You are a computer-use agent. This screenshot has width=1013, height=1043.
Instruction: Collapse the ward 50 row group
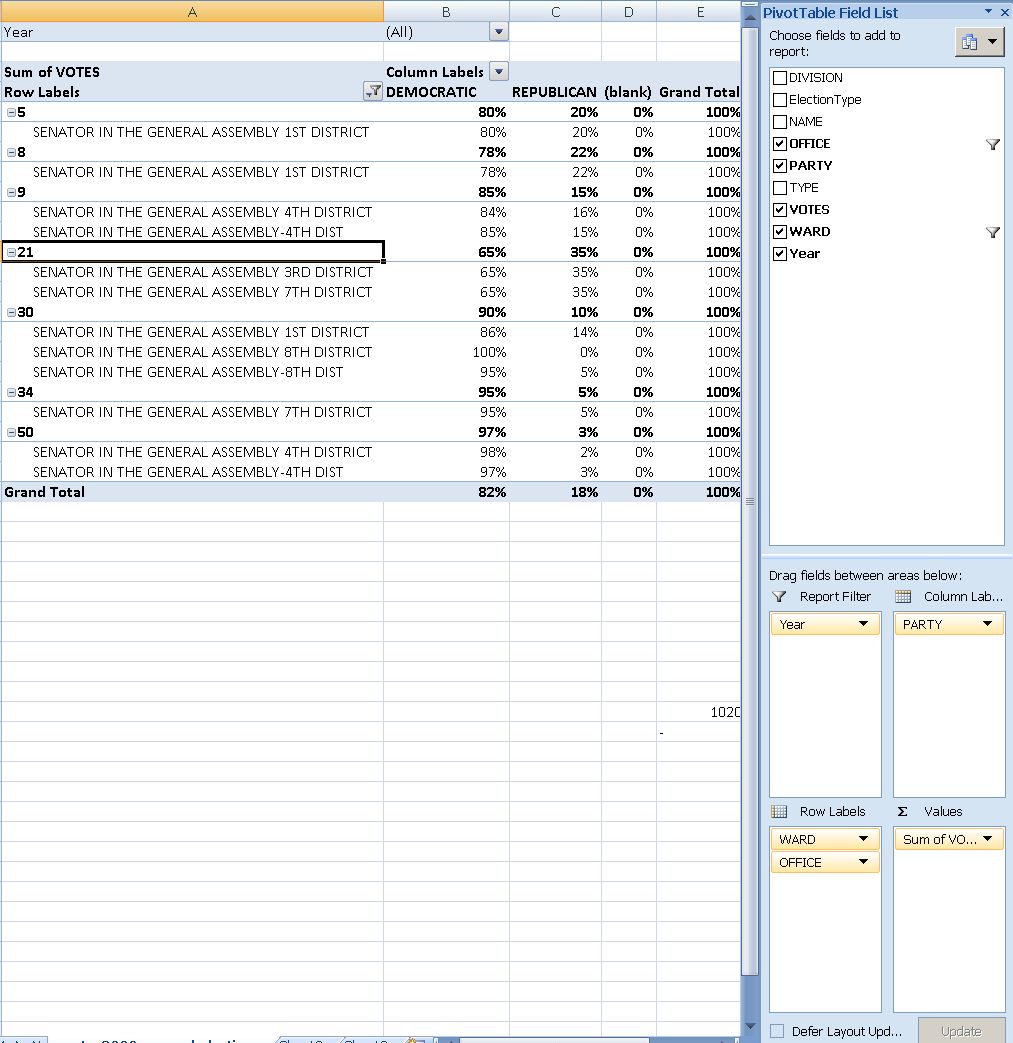11,432
